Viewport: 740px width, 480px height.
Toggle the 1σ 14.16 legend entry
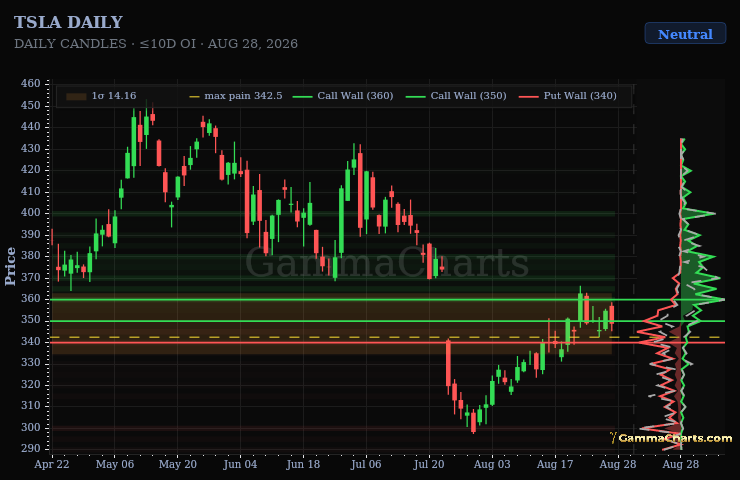(x=101, y=96)
